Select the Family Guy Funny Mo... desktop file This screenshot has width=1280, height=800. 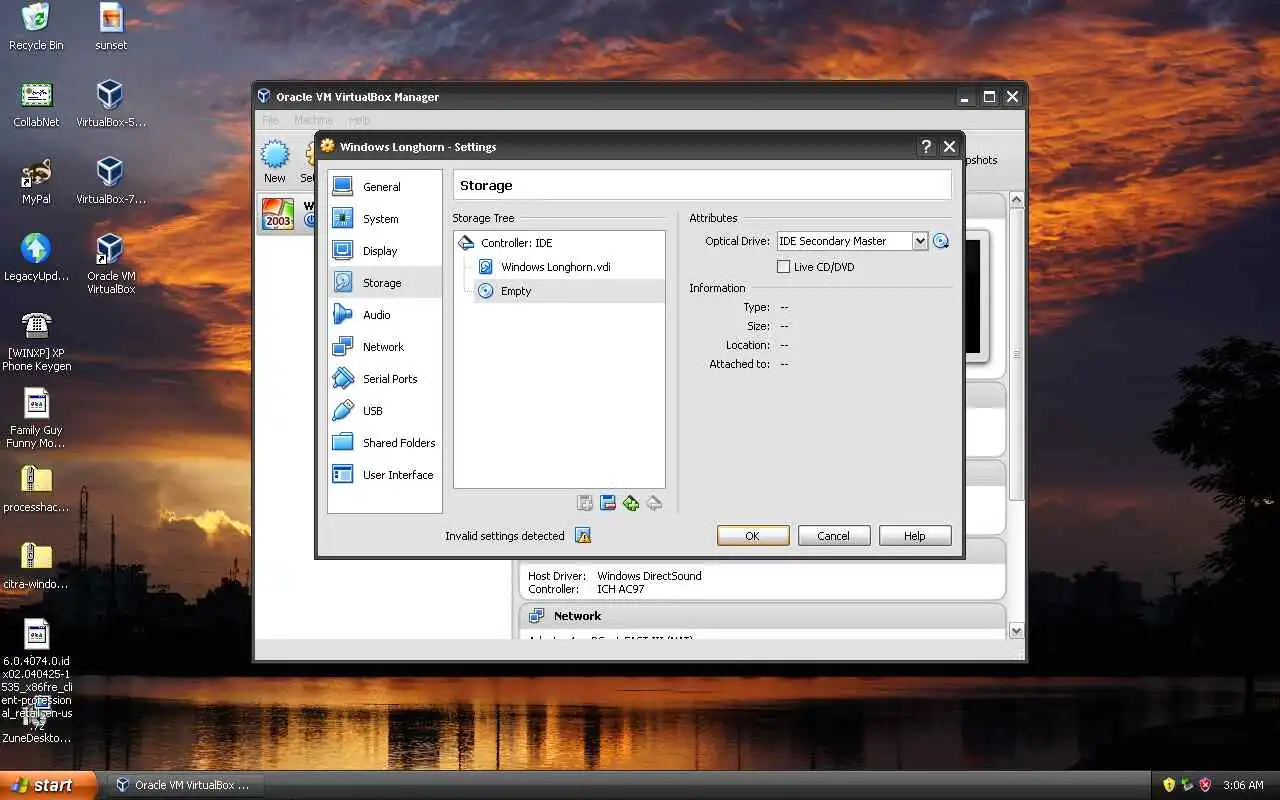(36, 419)
